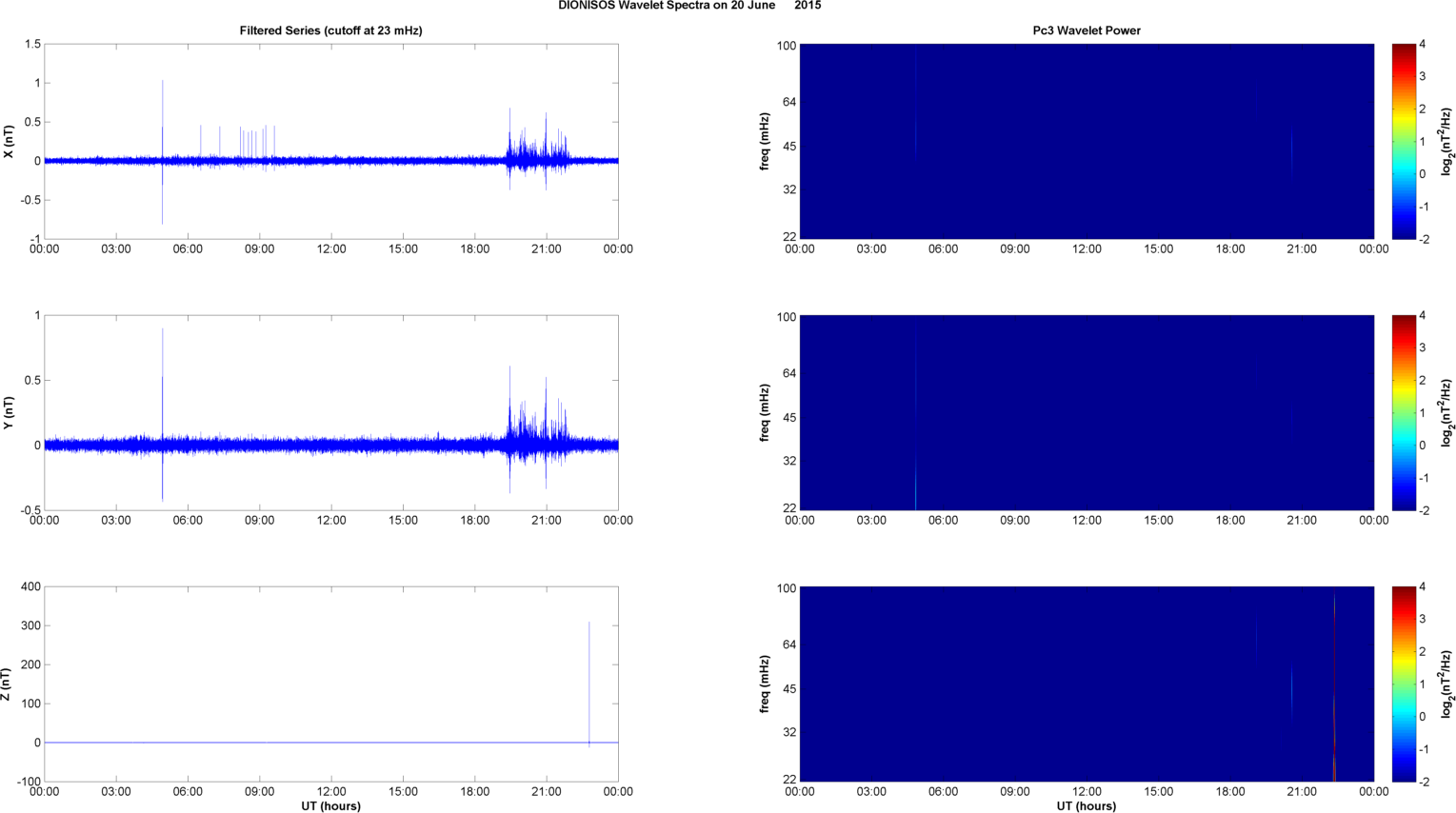Click the log2(nT²/Hz) label of top colorbar

[x=1446, y=142]
